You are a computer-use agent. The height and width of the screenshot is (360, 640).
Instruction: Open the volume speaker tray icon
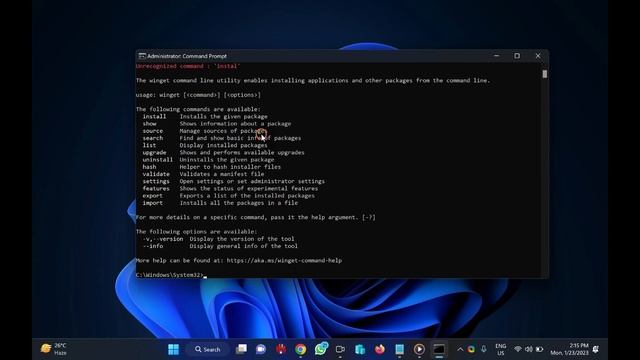click(529, 349)
